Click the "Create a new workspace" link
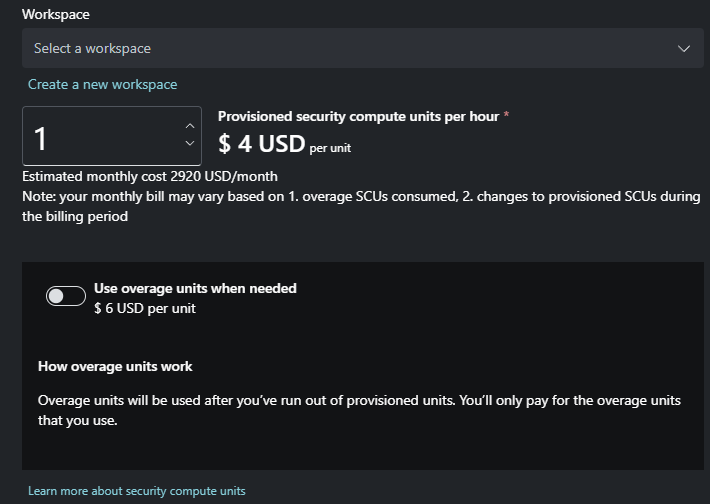 pyautogui.click(x=102, y=84)
